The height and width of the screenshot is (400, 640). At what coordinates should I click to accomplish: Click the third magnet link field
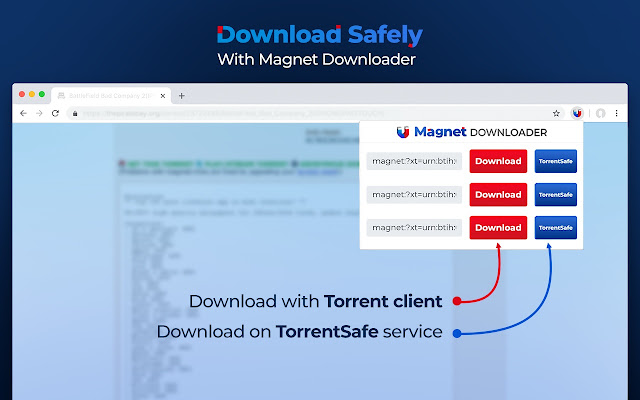click(x=414, y=228)
